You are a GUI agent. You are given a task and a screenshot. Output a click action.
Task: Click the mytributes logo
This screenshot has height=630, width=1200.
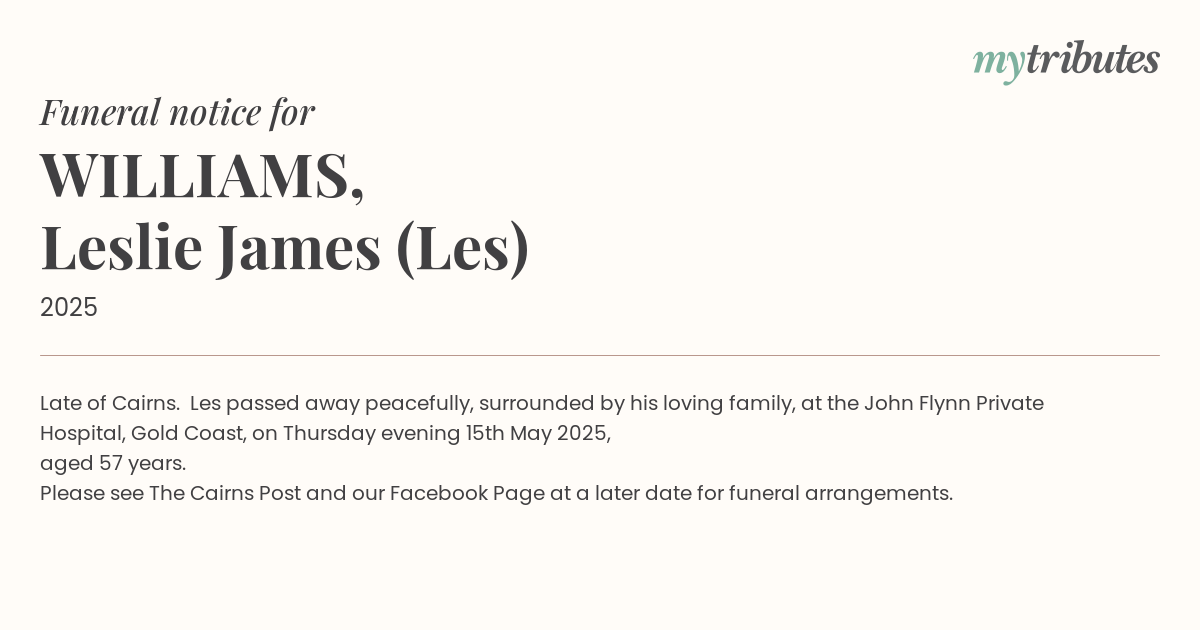pyautogui.click(x=1066, y=61)
